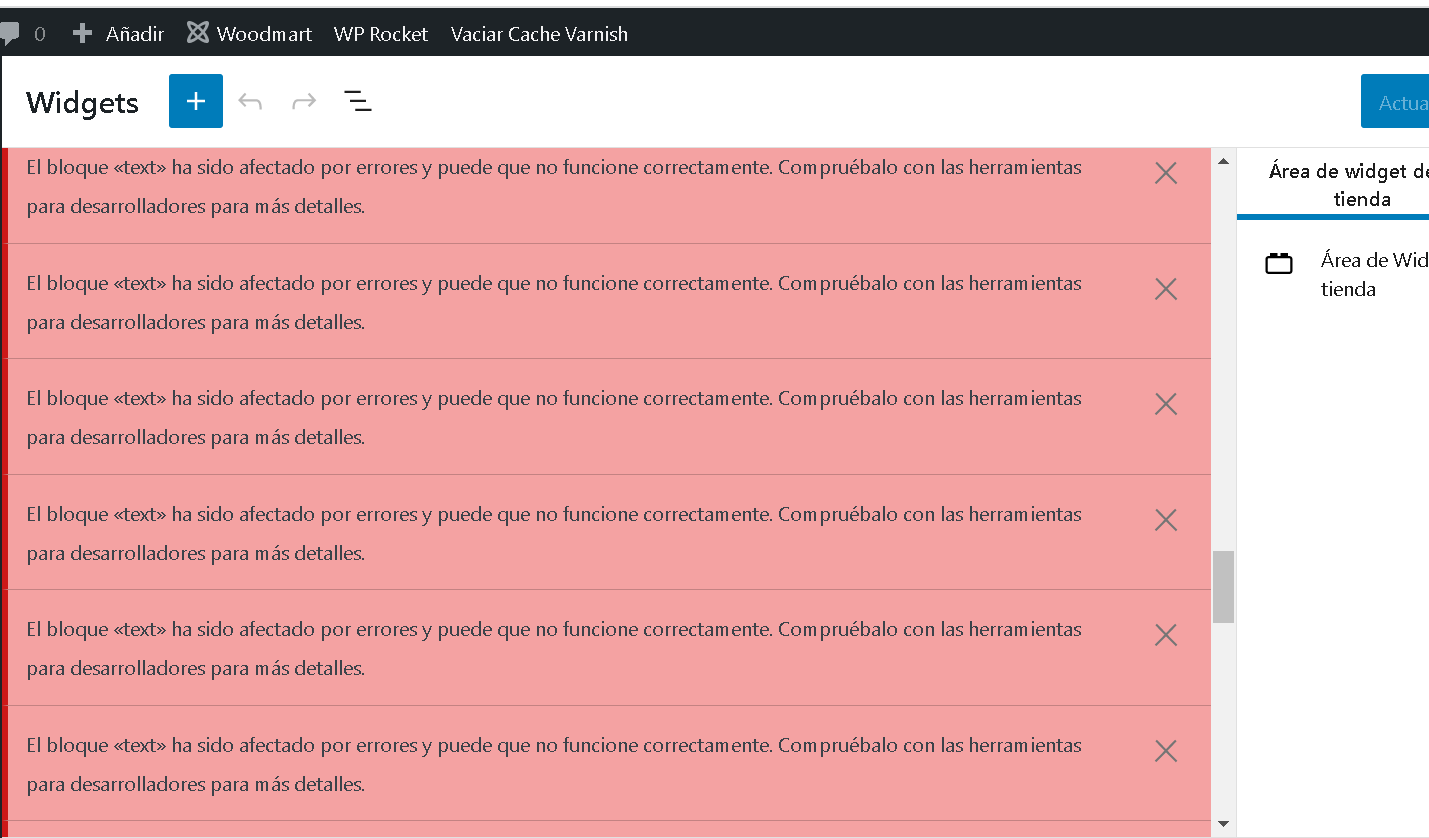Open the WP Rocket menu
This screenshot has width=1429, height=838.
click(381, 34)
